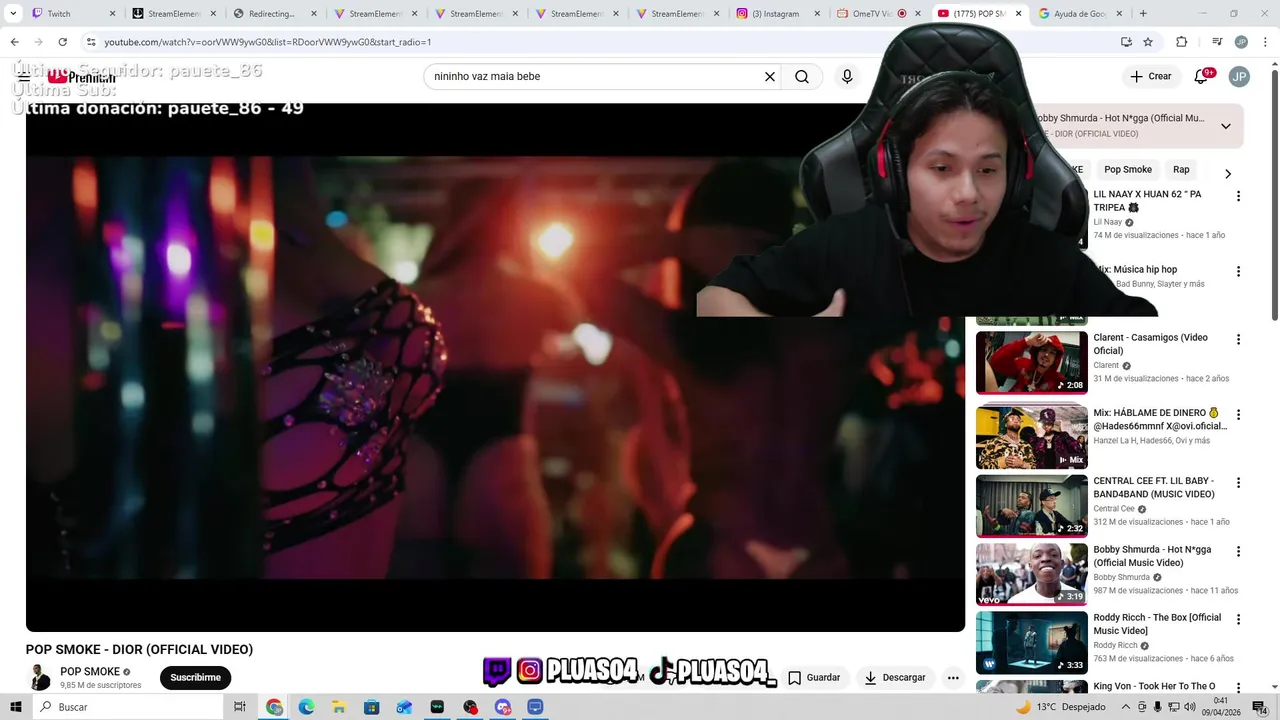Start voice search with the microphone icon
Image resolution: width=1280 pixels, height=720 pixels.
tap(847, 77)
